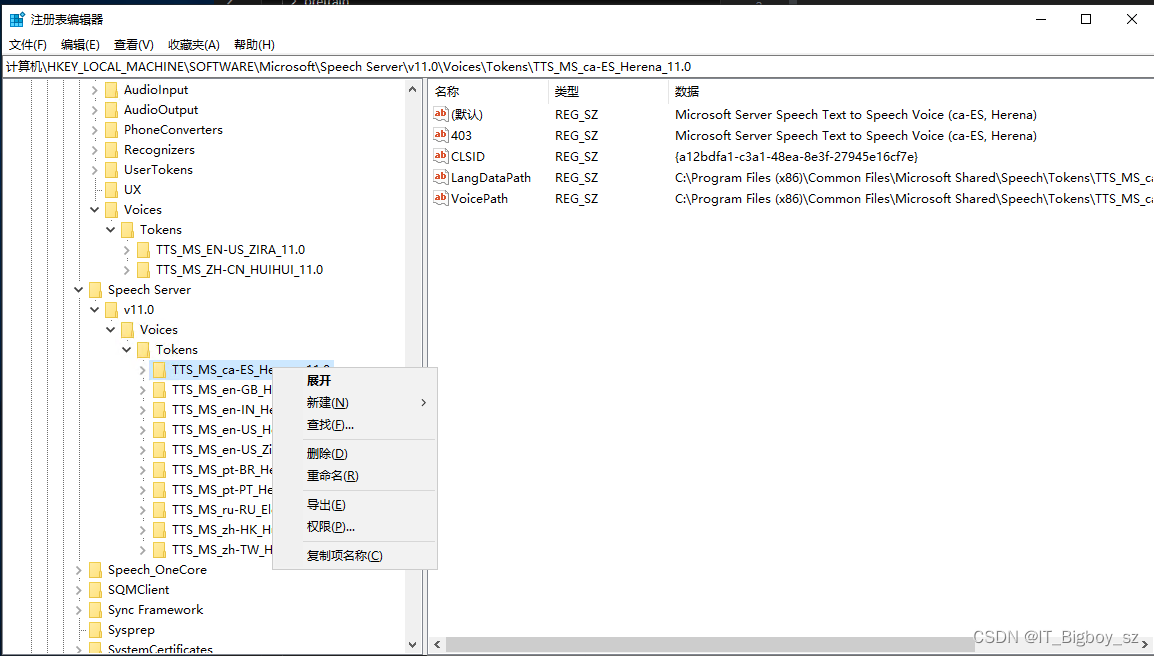Collapse the Voices node under v11.0
Image resolution: width=1154 pixels, height=656 pixels.
pyautogui.click(x=110, y=329)
